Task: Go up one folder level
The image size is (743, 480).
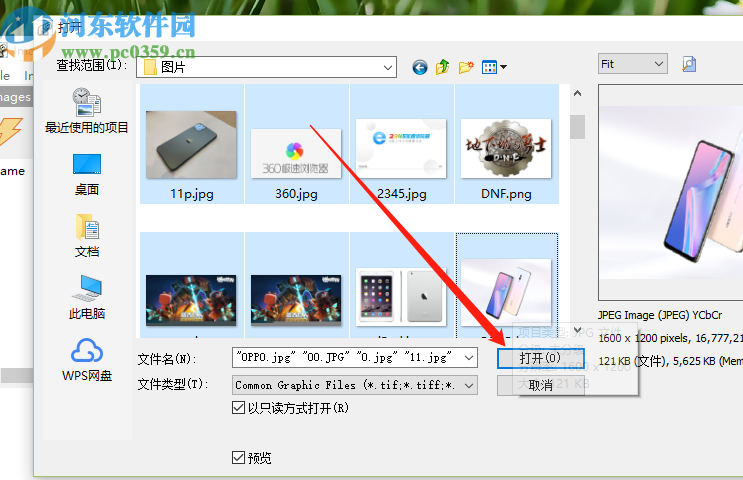Action: 443,67
